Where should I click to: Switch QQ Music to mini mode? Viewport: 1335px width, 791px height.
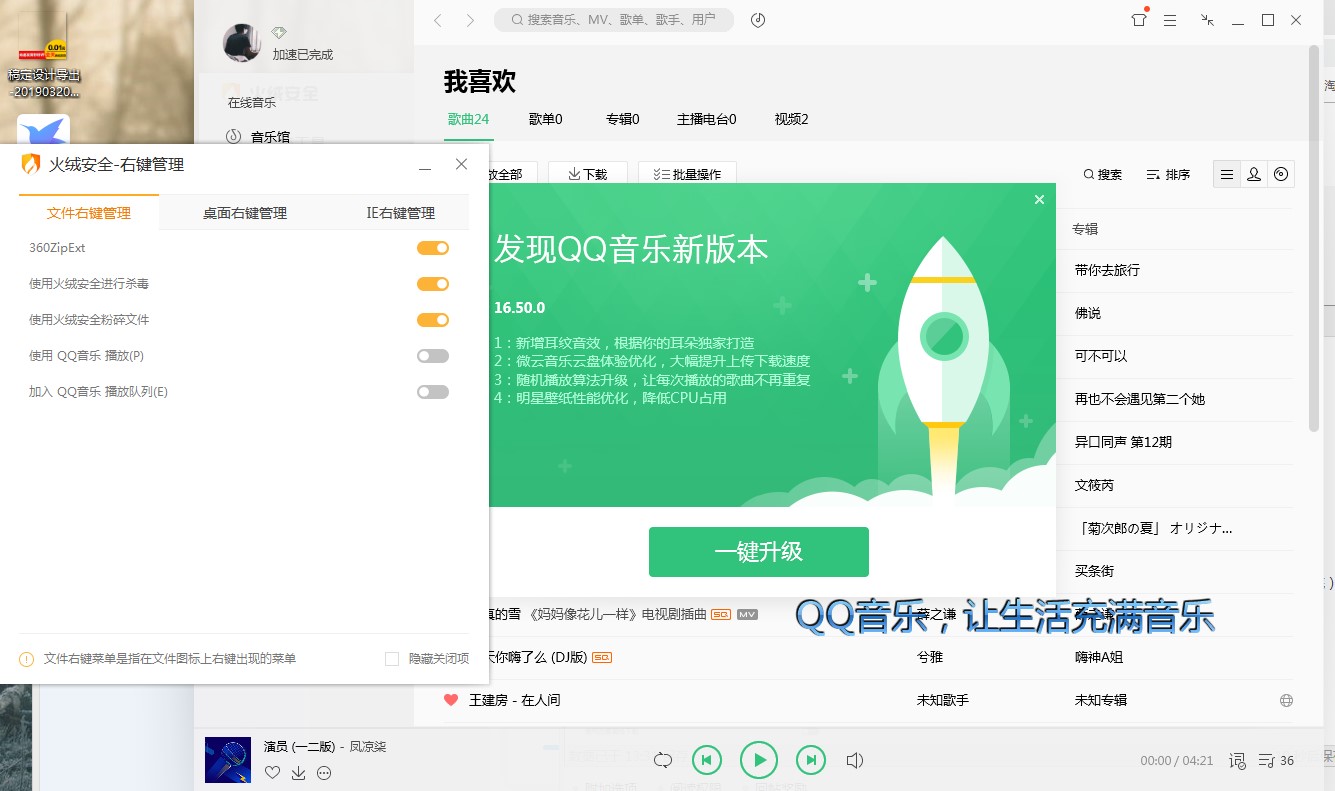point(1208,20)
